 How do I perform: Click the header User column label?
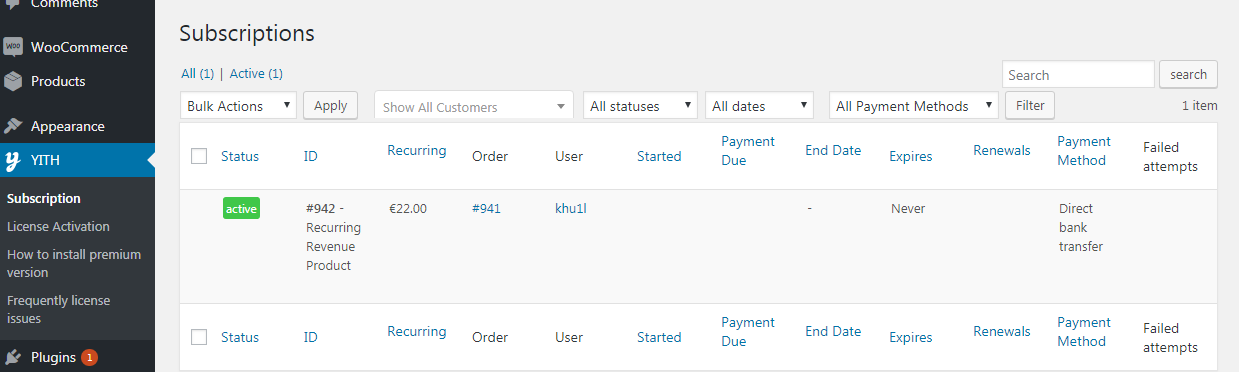[x=569, y=156]
